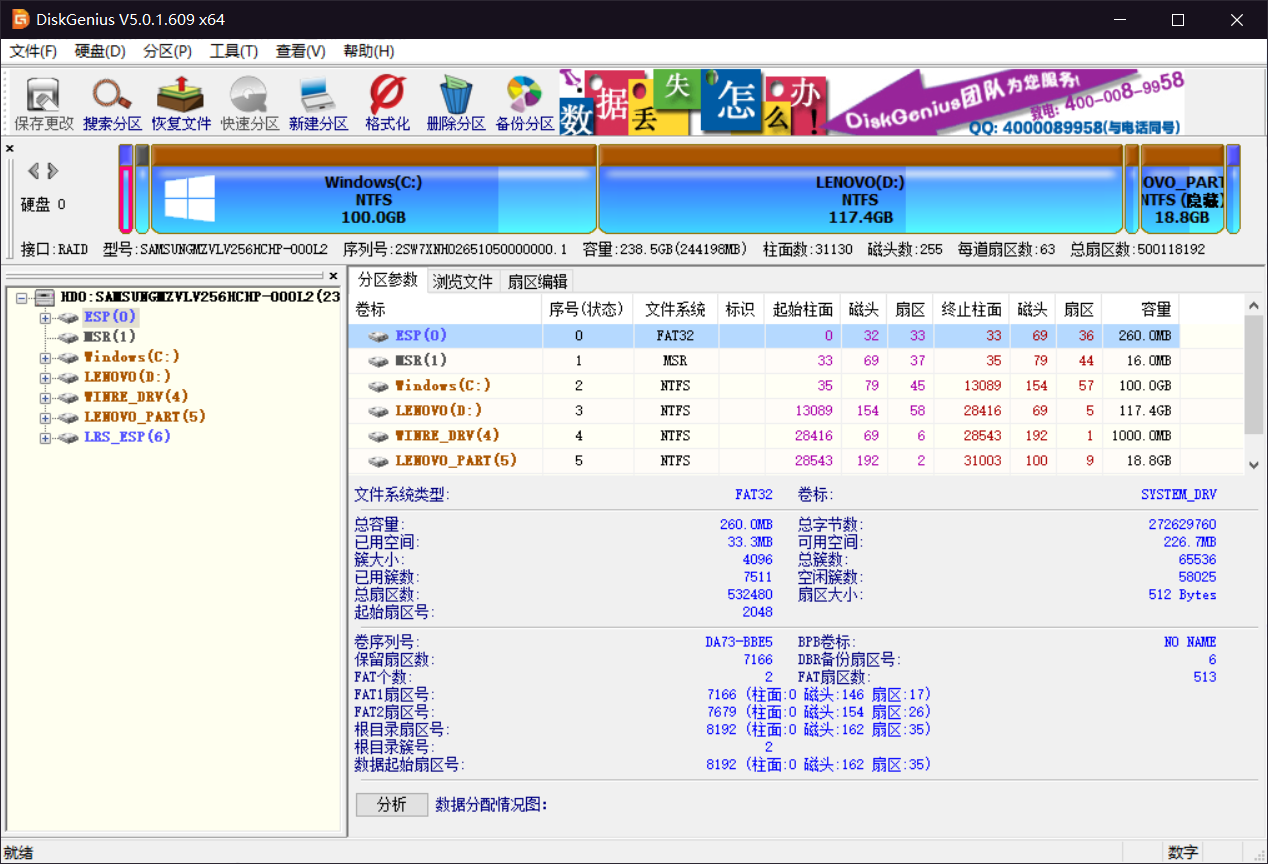Click the partition table scroll down arrow
Screen dimensions: 1268x864
[1254, 464]
